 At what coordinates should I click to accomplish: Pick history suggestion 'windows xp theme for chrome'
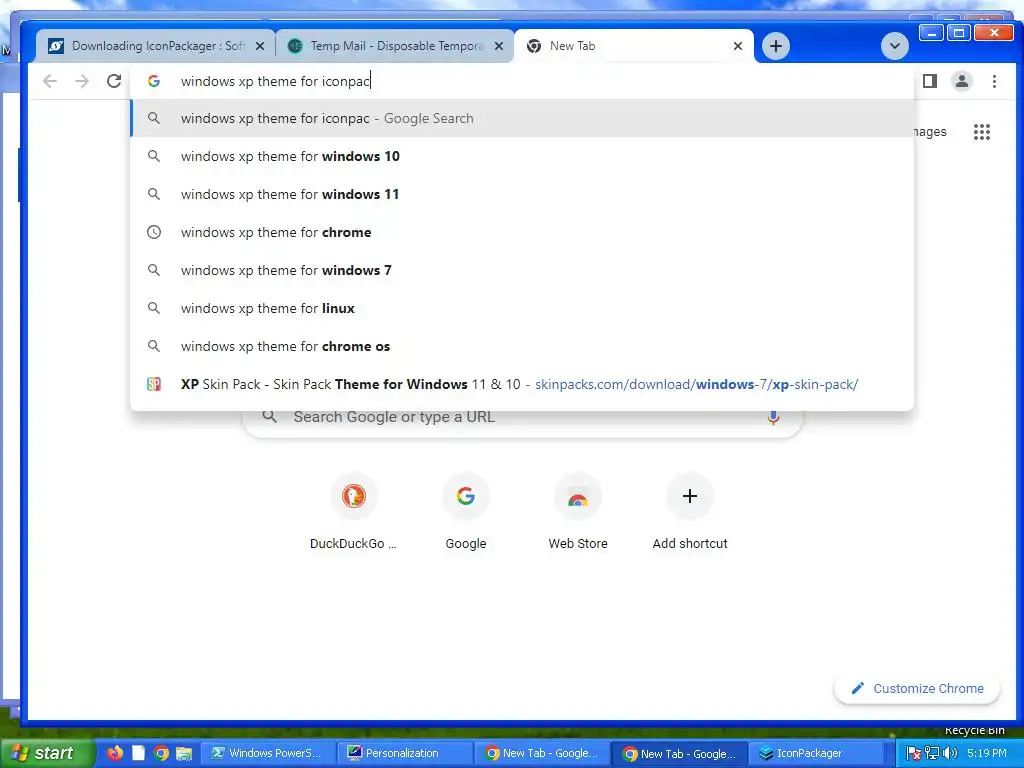(x=522, y=232)
